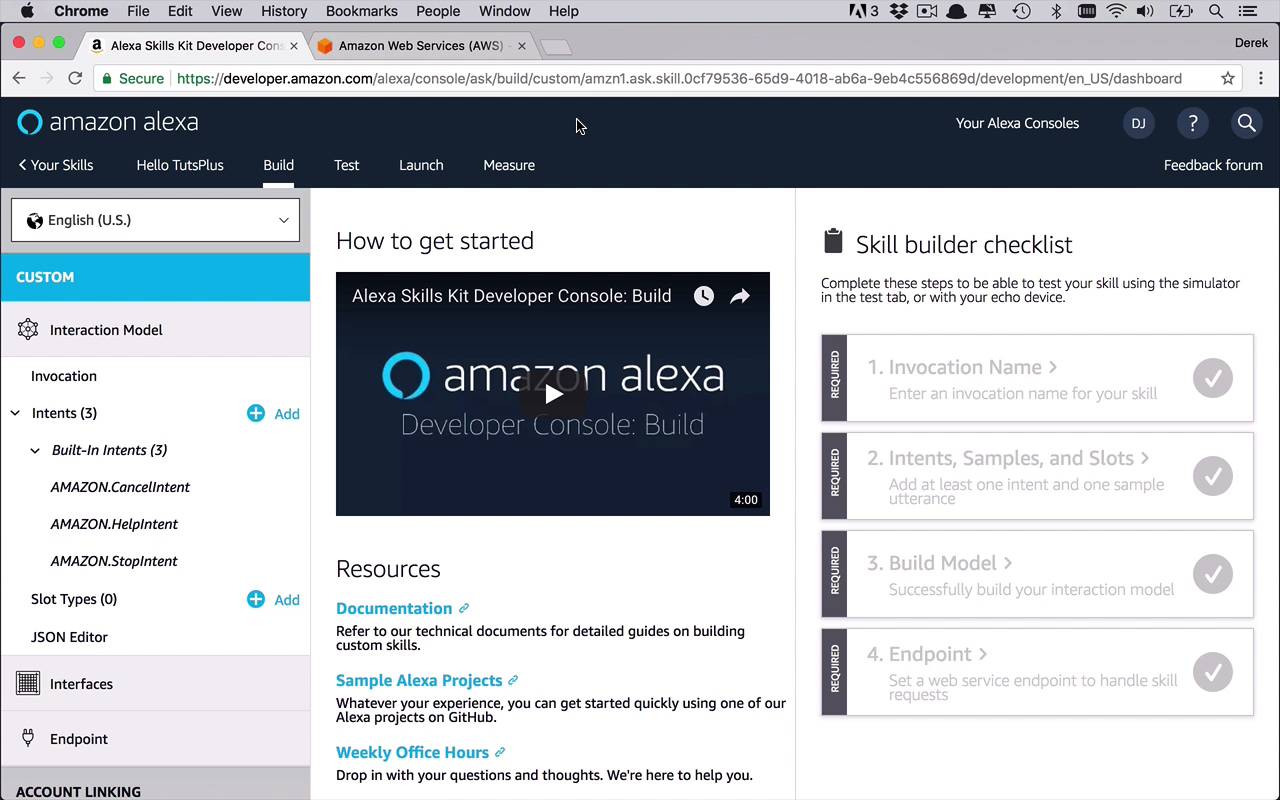Image resolution: width=1280 pixels, height=800 pixels.
Task: Open the DJ user profile menu
Action: pos(1138,123)
